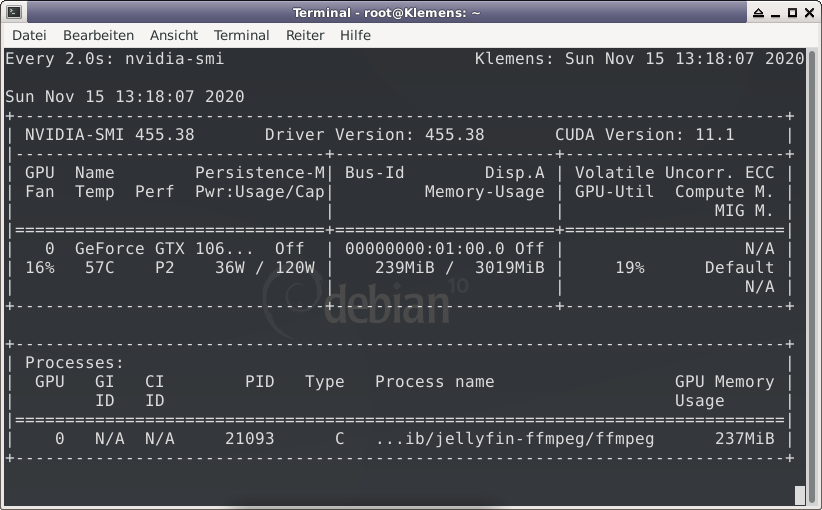
Task: Click process name '...ib/jellyfin-ffmpeg/ffmpeg'
Action: 515,439
